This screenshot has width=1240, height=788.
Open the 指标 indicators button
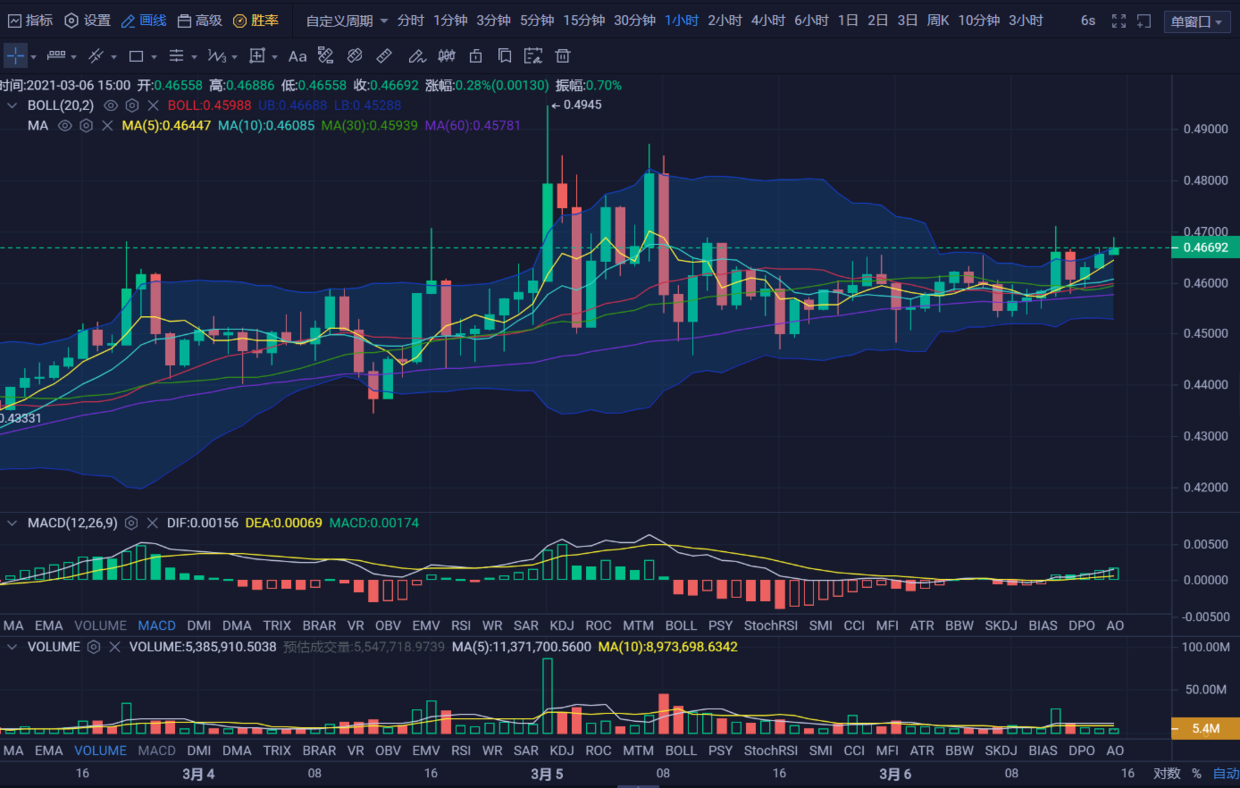click(30, 21)
